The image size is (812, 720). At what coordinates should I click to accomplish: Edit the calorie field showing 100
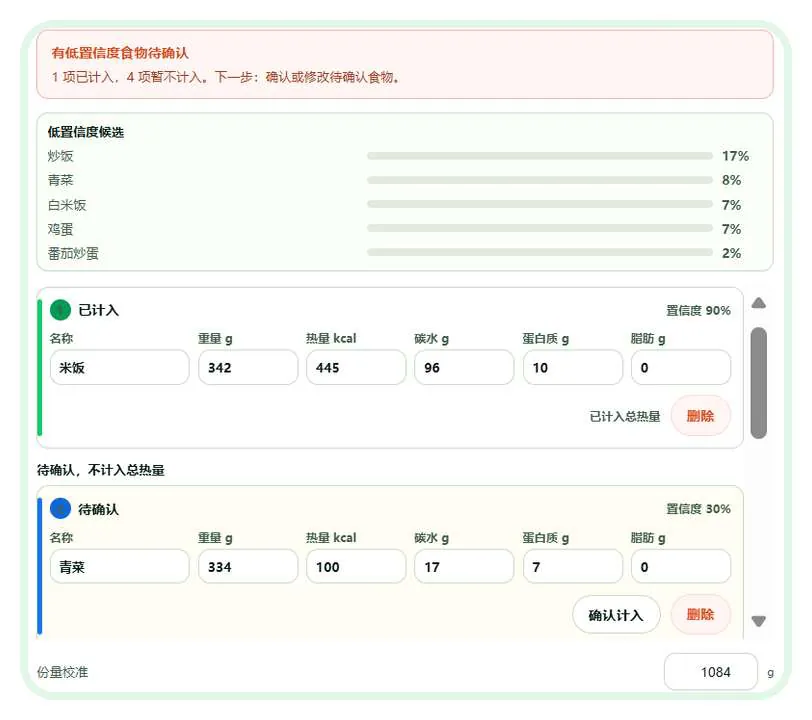click(356, 567)
